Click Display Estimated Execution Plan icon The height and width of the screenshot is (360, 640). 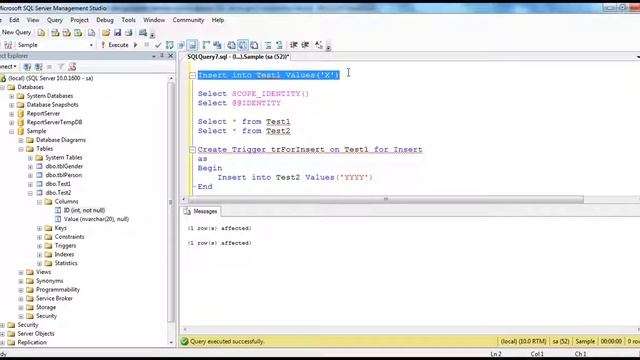tap(169, 45)
